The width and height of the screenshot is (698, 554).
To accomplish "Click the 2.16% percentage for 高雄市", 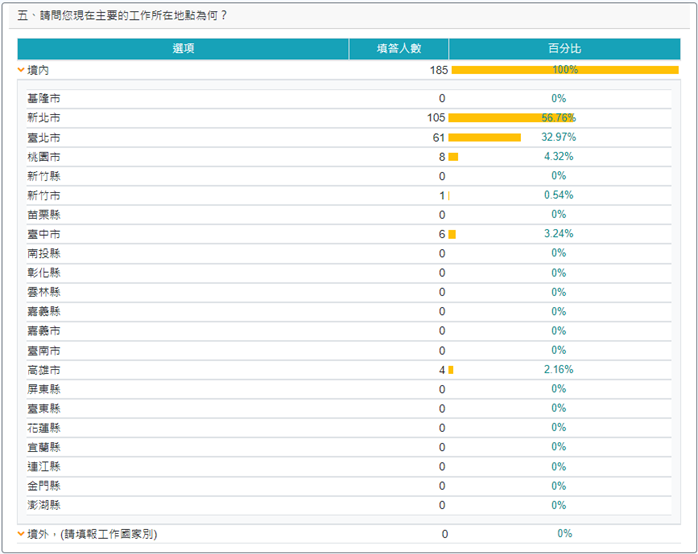I will (x=559, y=370).
